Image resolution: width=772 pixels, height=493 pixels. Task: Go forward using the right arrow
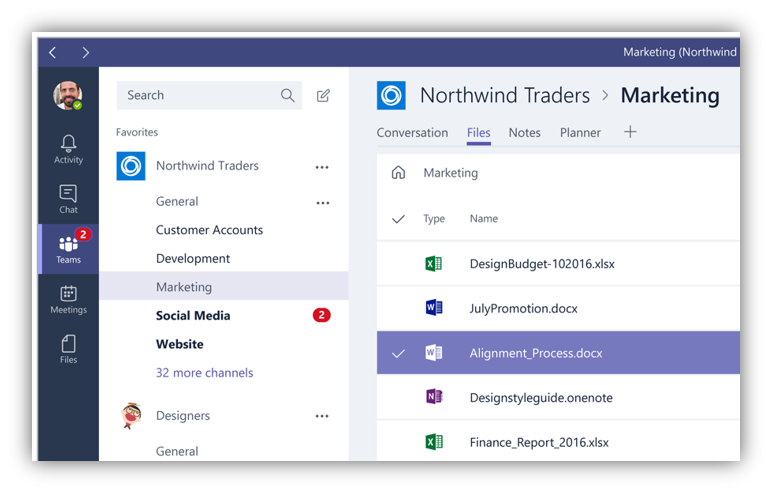pyautogui.click(x=86, y=52)
